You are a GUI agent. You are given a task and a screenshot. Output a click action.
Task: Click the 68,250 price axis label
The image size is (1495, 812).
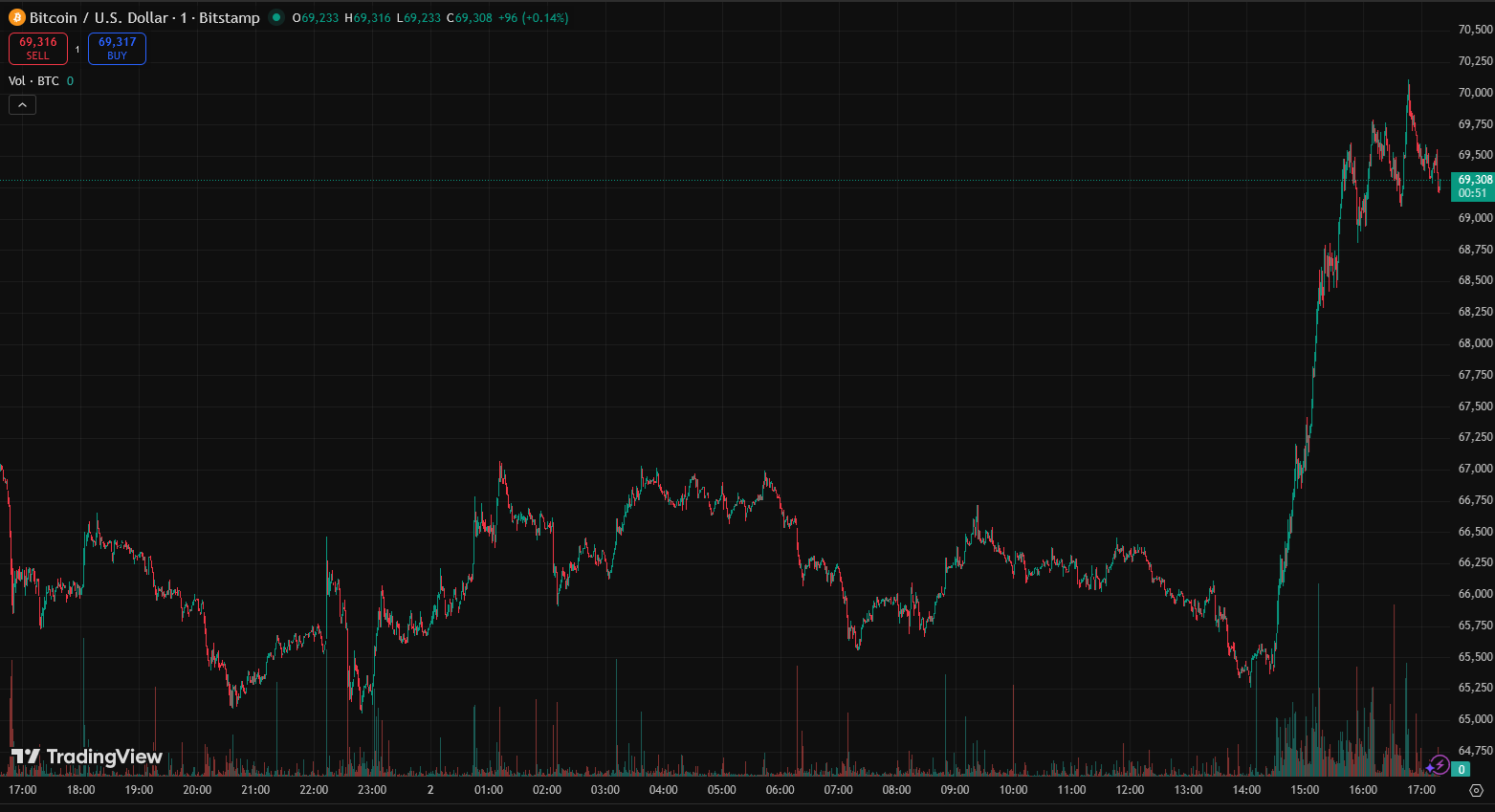pyautogui.click(x=1475, y=312)
